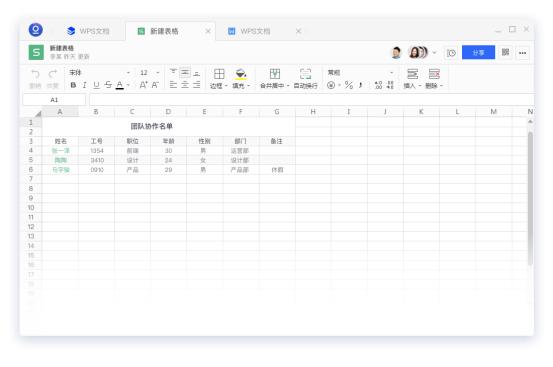This screenshot has height=367, width=553.
Task: Open the version history clock icon
Action: point(451,53)
